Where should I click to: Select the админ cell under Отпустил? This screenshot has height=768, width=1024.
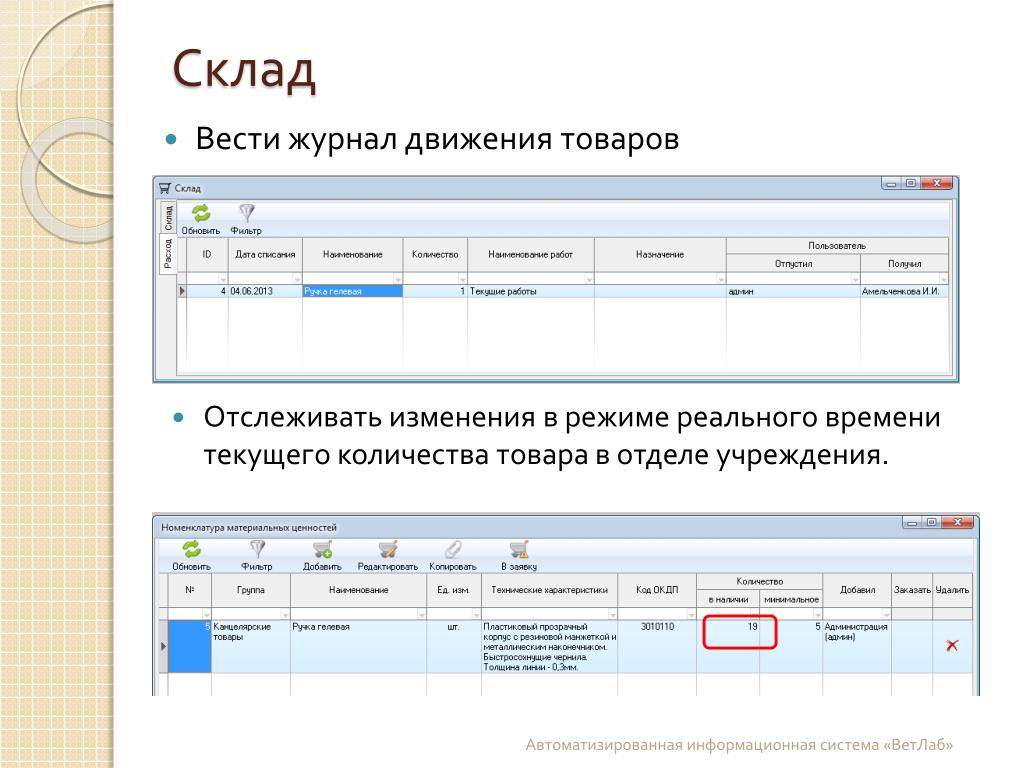click(x=793, y=291)
